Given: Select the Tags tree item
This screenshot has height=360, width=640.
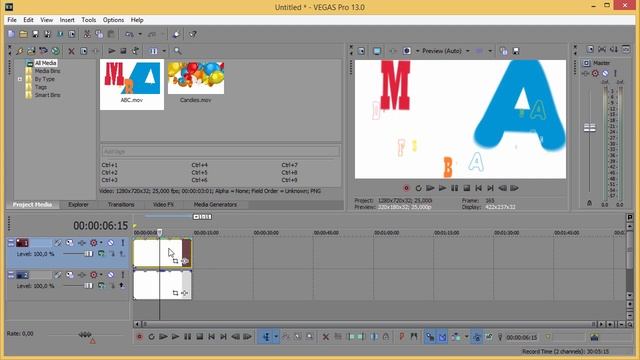Looking at the screenshot, I should coord(40,87).
